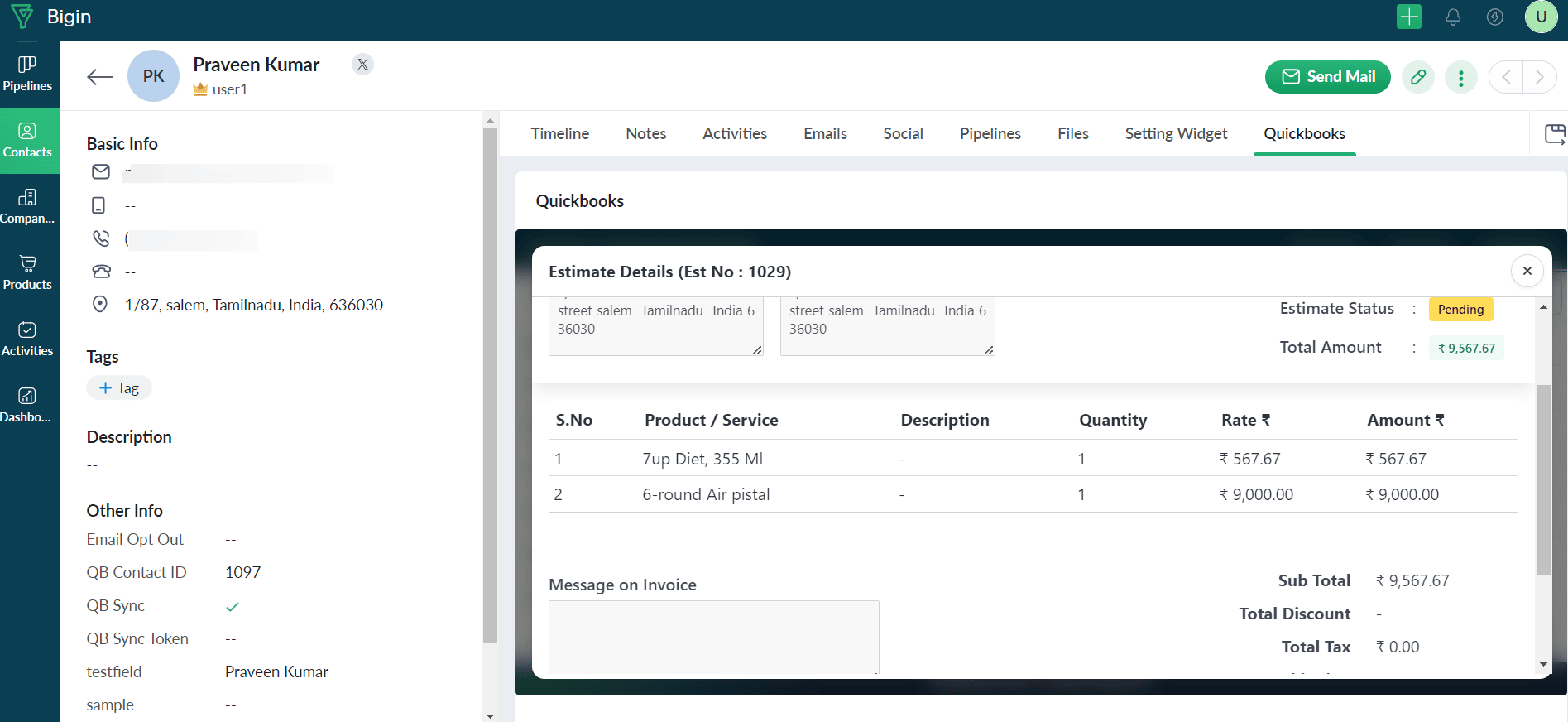Click the green plus create button
The image size is (1568, 722).
tap(1408, 17)
